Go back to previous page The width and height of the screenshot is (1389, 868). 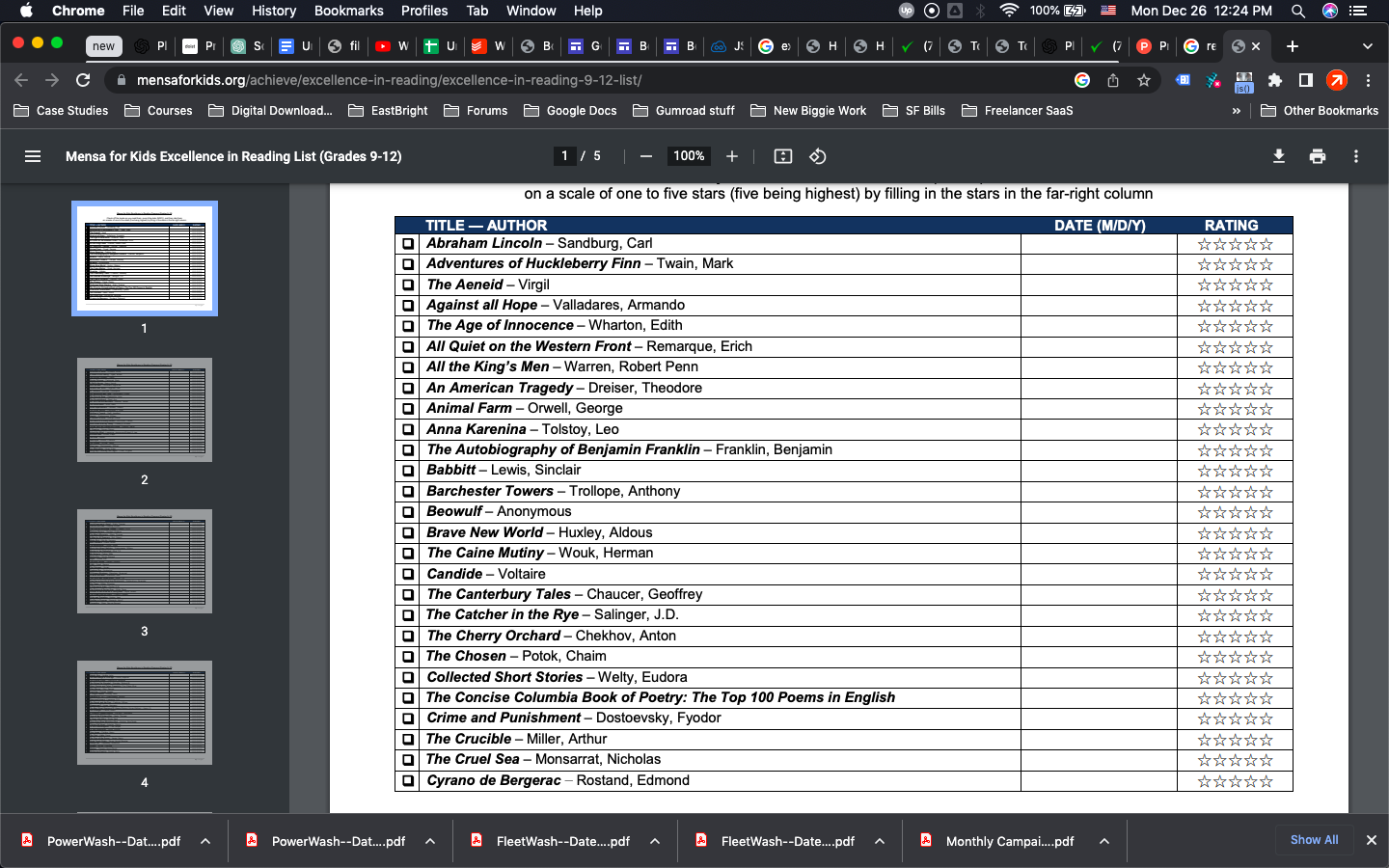21,80
